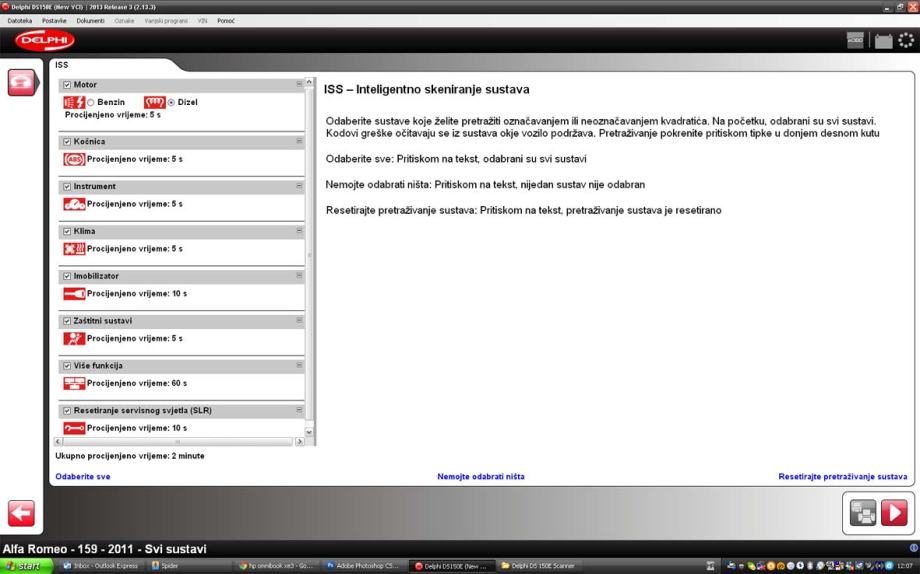920x574 pixels.
Task: Click the VCI connection status dots icon
Action: tap(906, 40)
